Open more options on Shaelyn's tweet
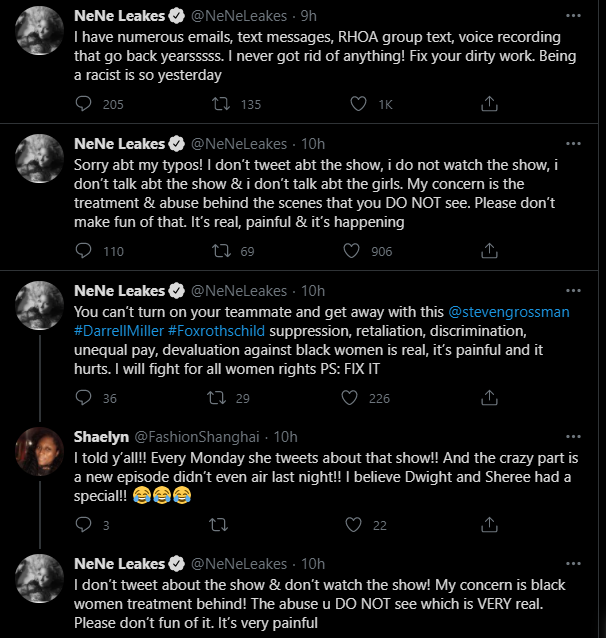This screenshot has height=638, width=606. (x=573, y=437)
